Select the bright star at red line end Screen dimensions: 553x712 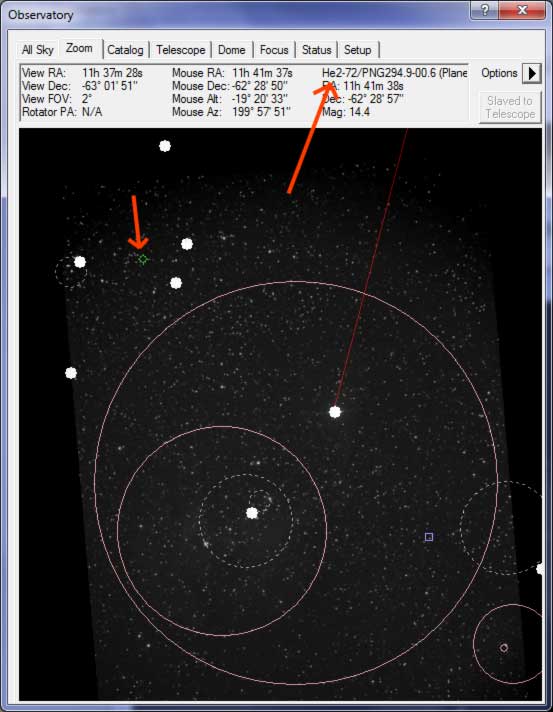click(x=335, y=412)
